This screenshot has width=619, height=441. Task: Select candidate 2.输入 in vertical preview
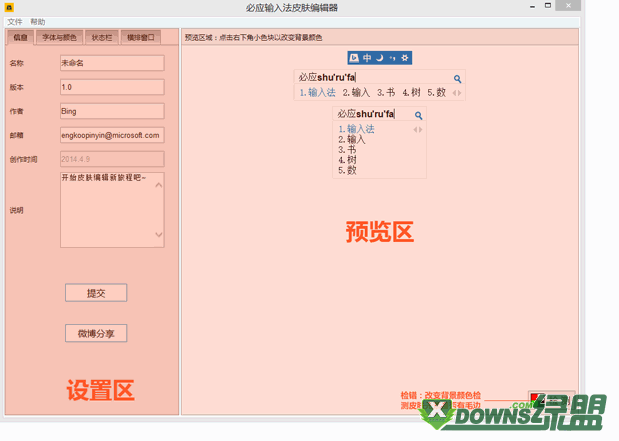click(x=352, y=139)
